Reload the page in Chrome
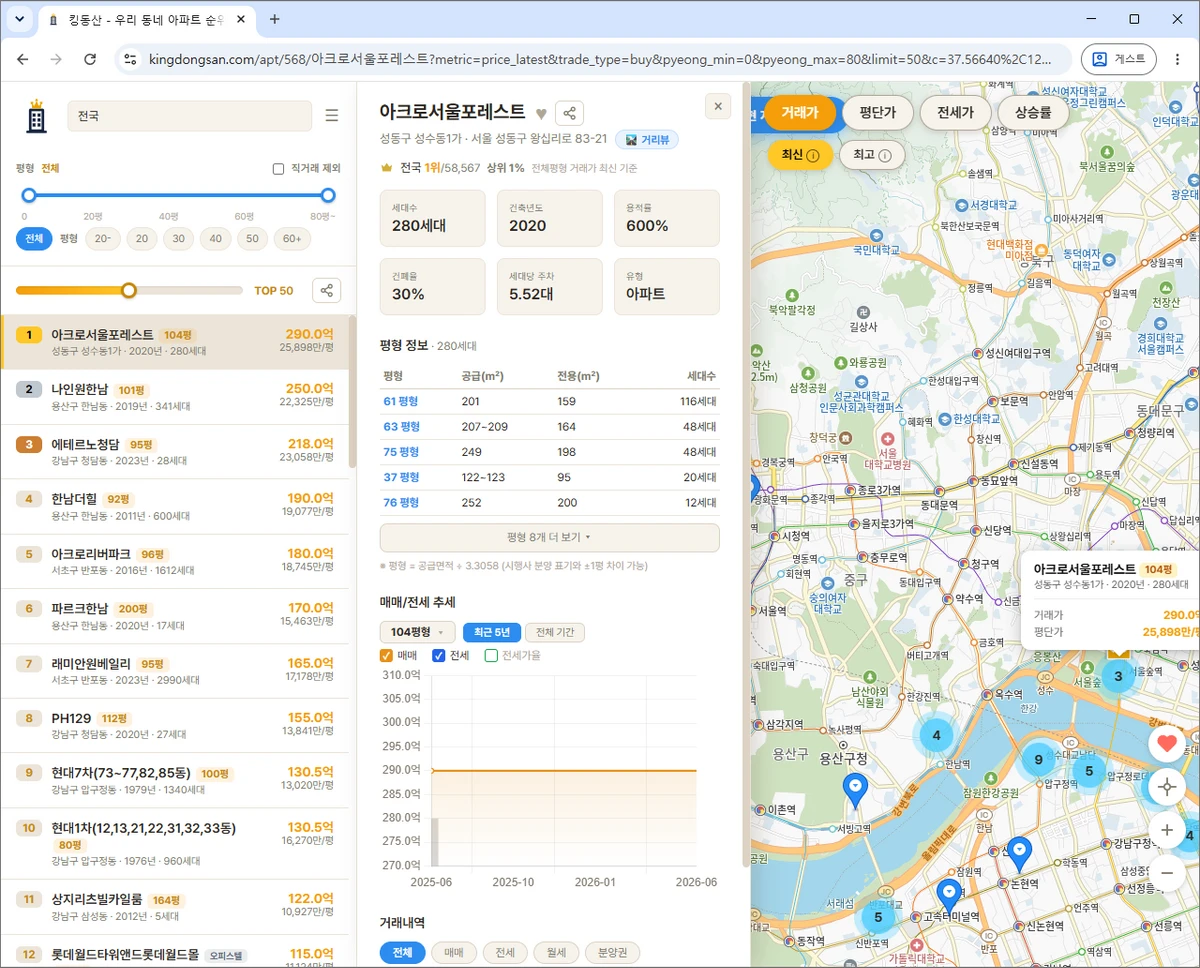This screenshot has width=1200, height=968. tap(90, 59)
